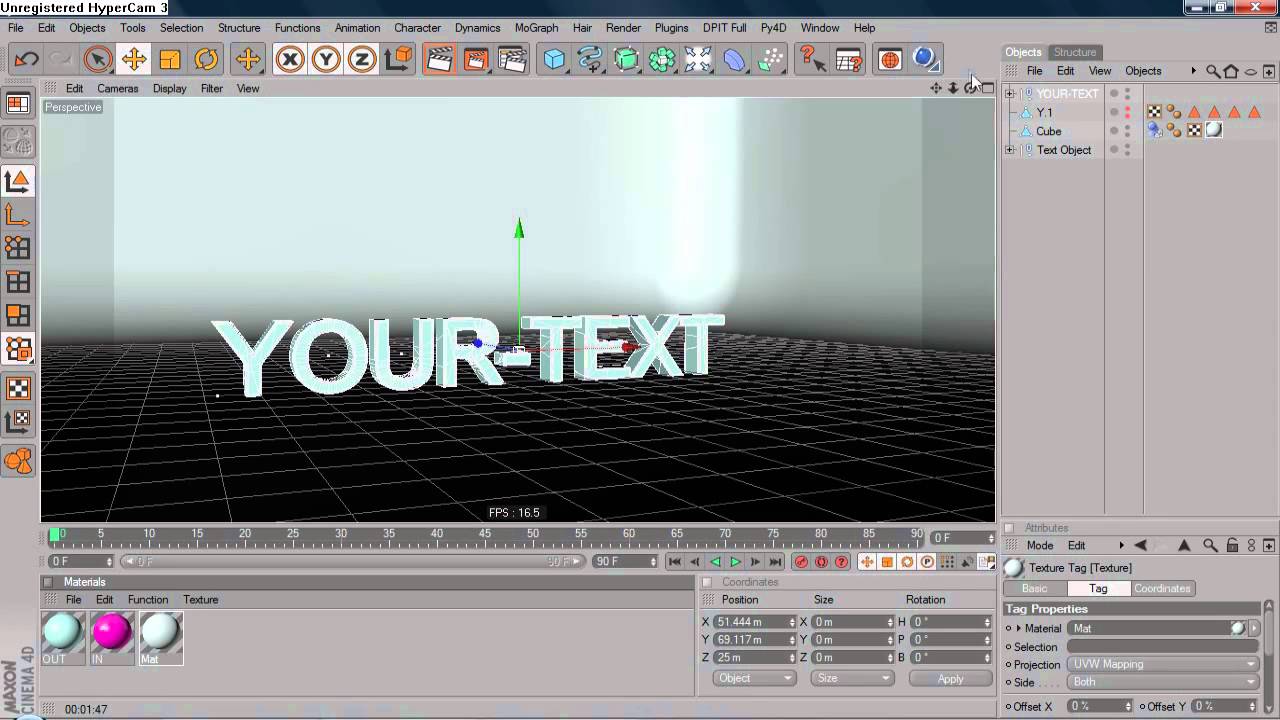Screen dimensions: 1280x720
Task: Open the Render menu
Action: pyautogui.click(x=623, y=28)
